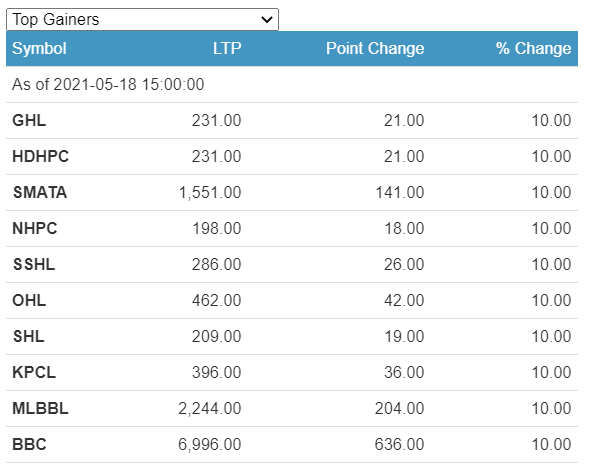Image resolution: width=591 pixels, height=465 pixels.
Task: Click the Point Change column header
Action: click(x=375, y=48)
